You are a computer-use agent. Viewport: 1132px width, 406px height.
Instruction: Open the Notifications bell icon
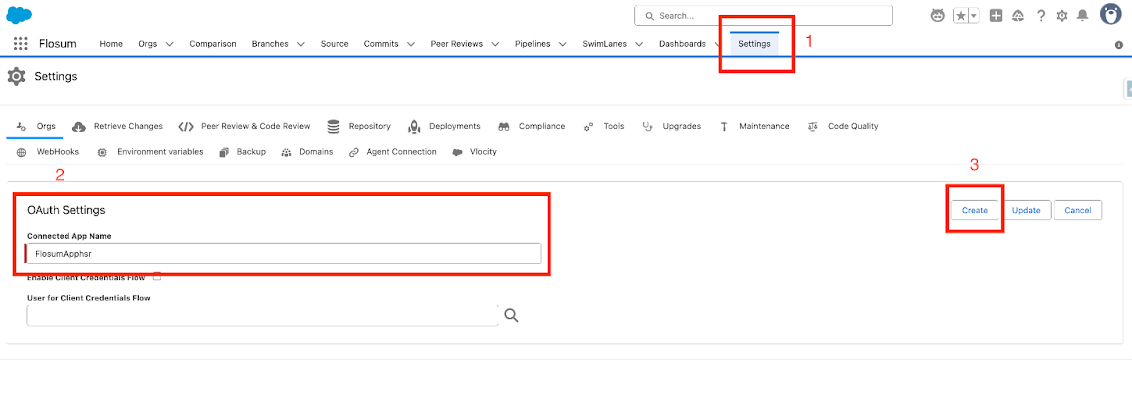[x=1083, y=15]
